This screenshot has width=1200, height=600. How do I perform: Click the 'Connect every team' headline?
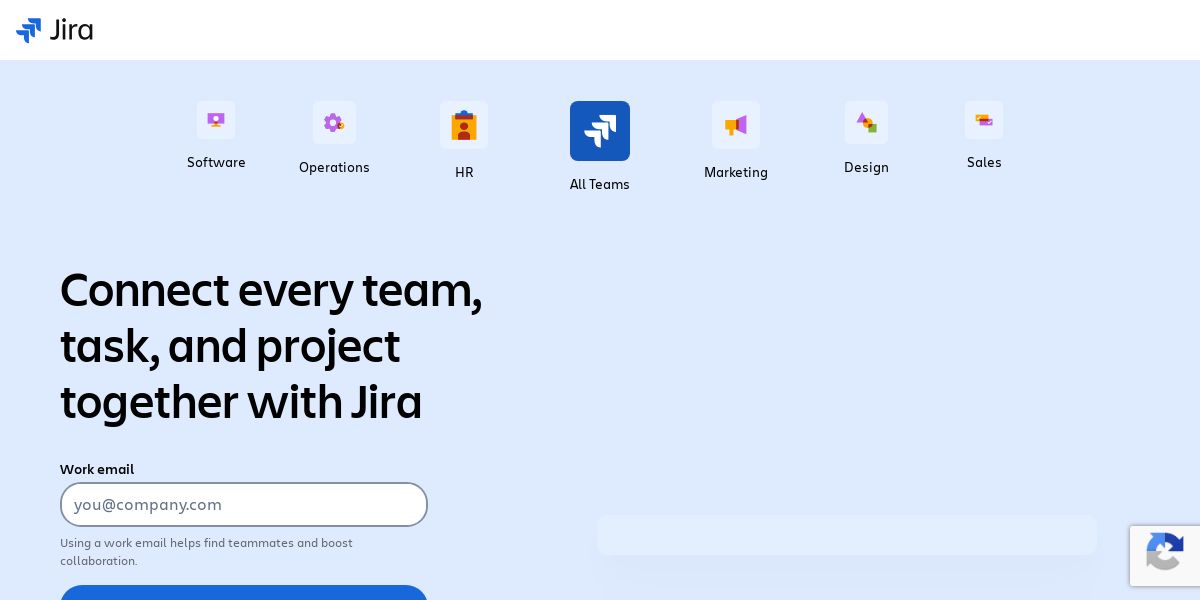271,346
